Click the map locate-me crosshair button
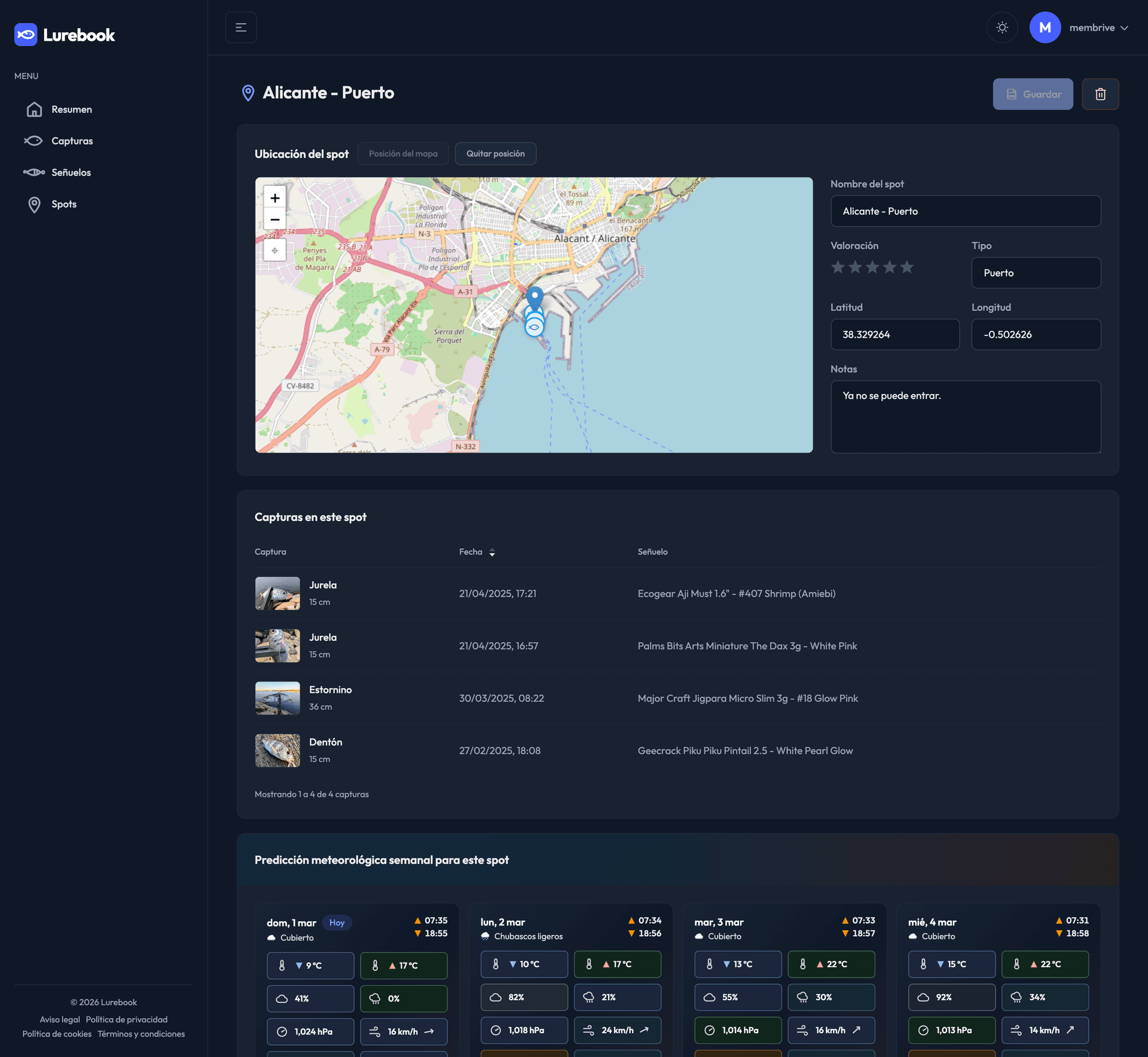The image size is (1148, 1057). coord(275,250)
